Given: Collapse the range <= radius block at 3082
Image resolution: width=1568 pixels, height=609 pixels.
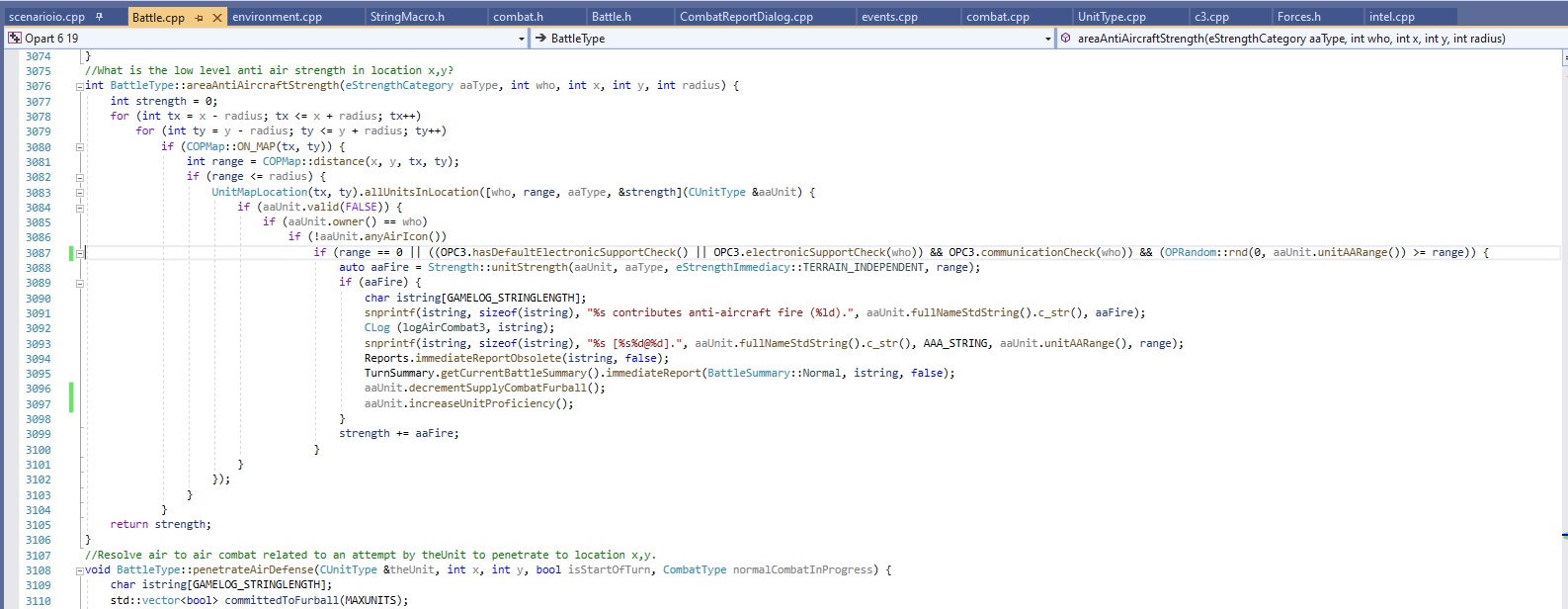Looking at the screenshot, I should 80,177.
